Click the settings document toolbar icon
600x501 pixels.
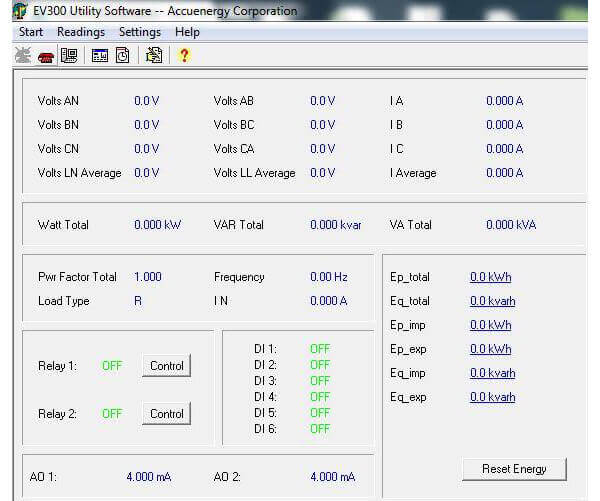(153, 56)
